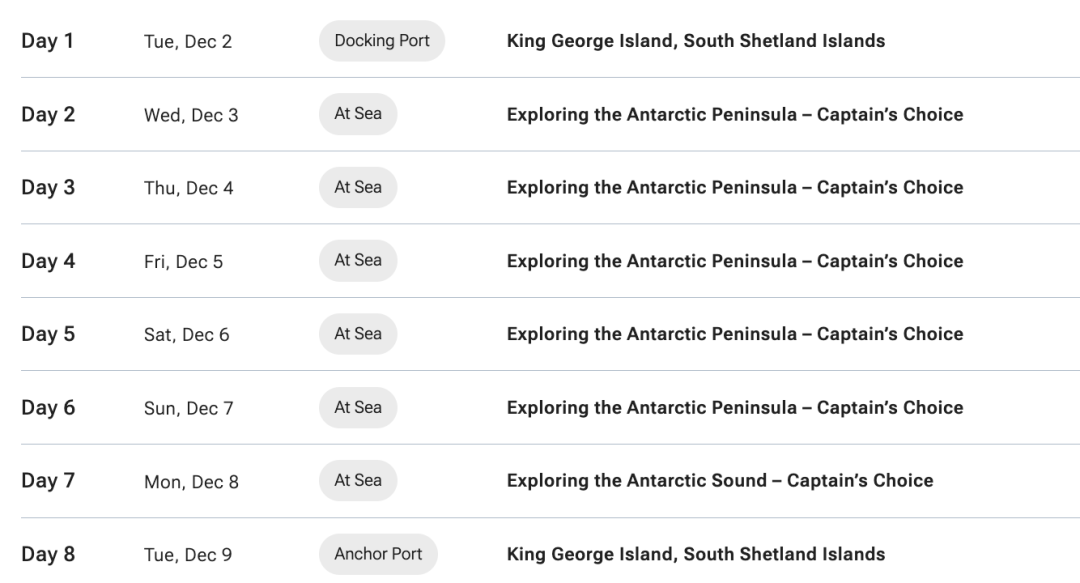Click Day 5 Antarctic Peninsula title

[735, 334]
